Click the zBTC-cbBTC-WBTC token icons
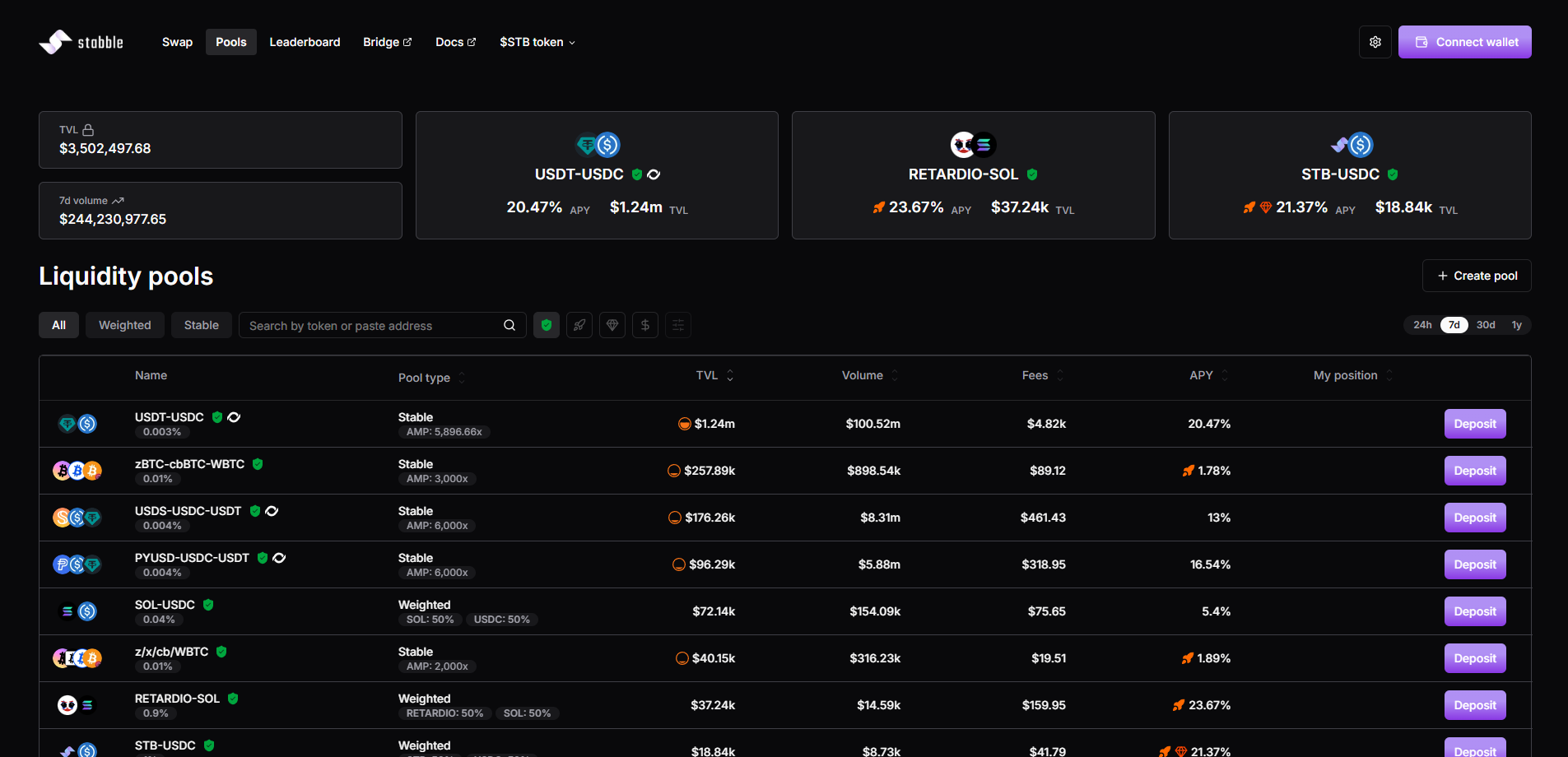Screen dimensions: 1568x757 77,471
